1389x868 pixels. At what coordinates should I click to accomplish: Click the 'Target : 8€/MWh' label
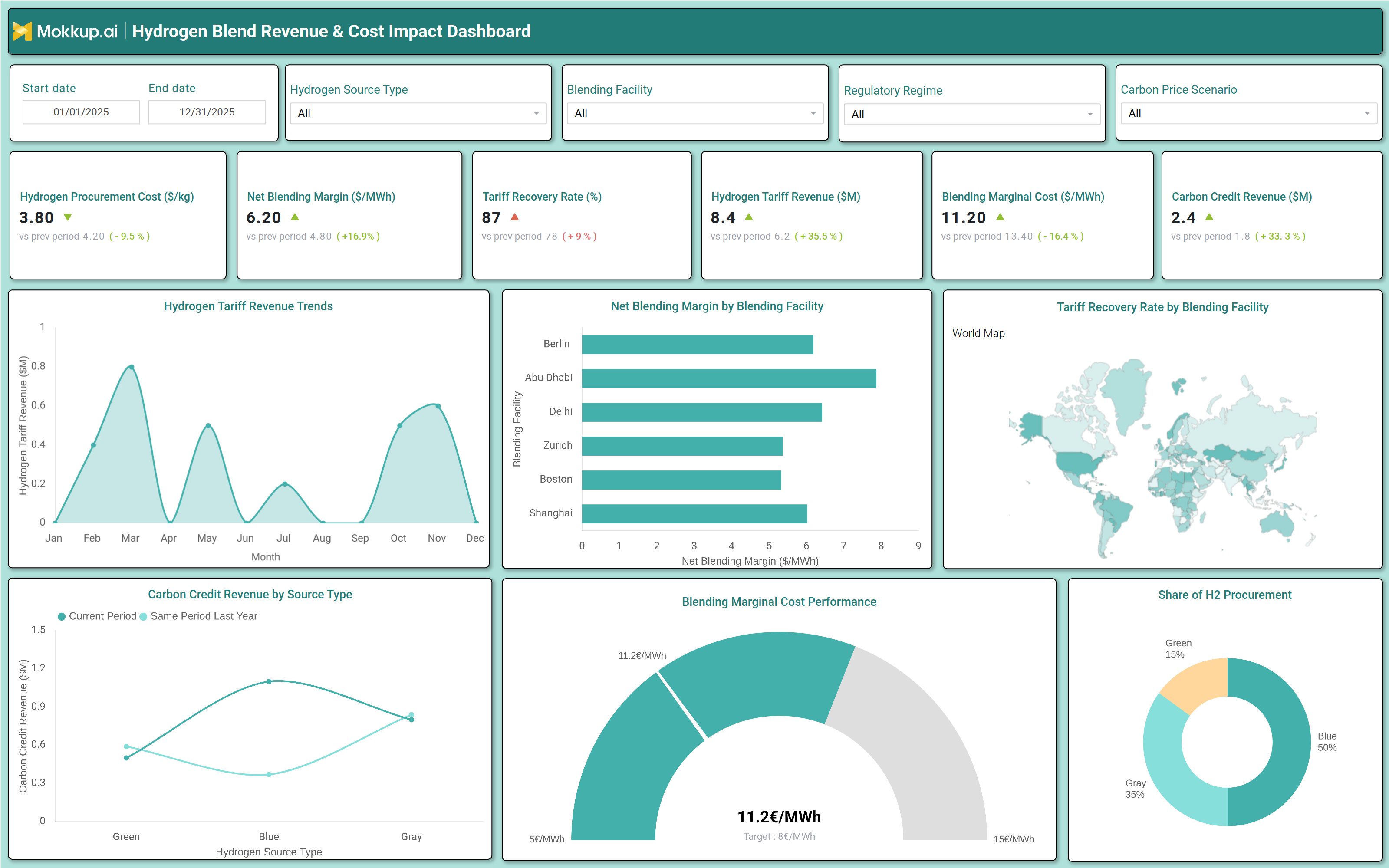pos(779,836)
